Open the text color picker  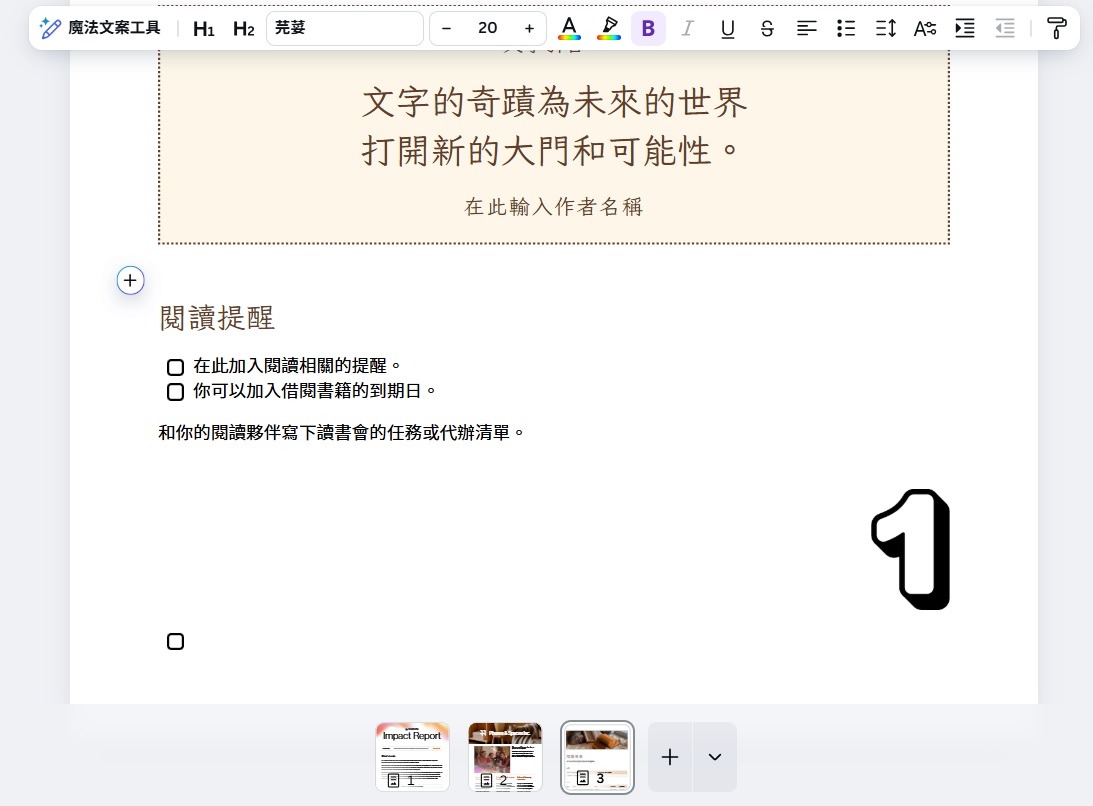[x=569, y=29]
